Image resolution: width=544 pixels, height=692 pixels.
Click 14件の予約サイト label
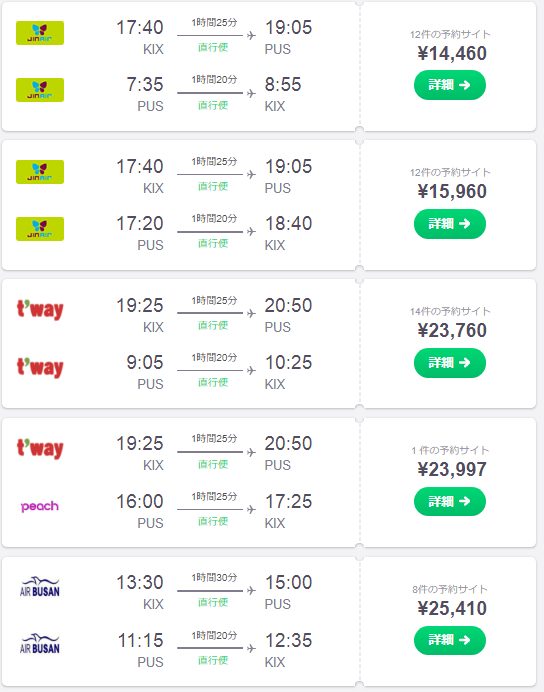point(450,312)
